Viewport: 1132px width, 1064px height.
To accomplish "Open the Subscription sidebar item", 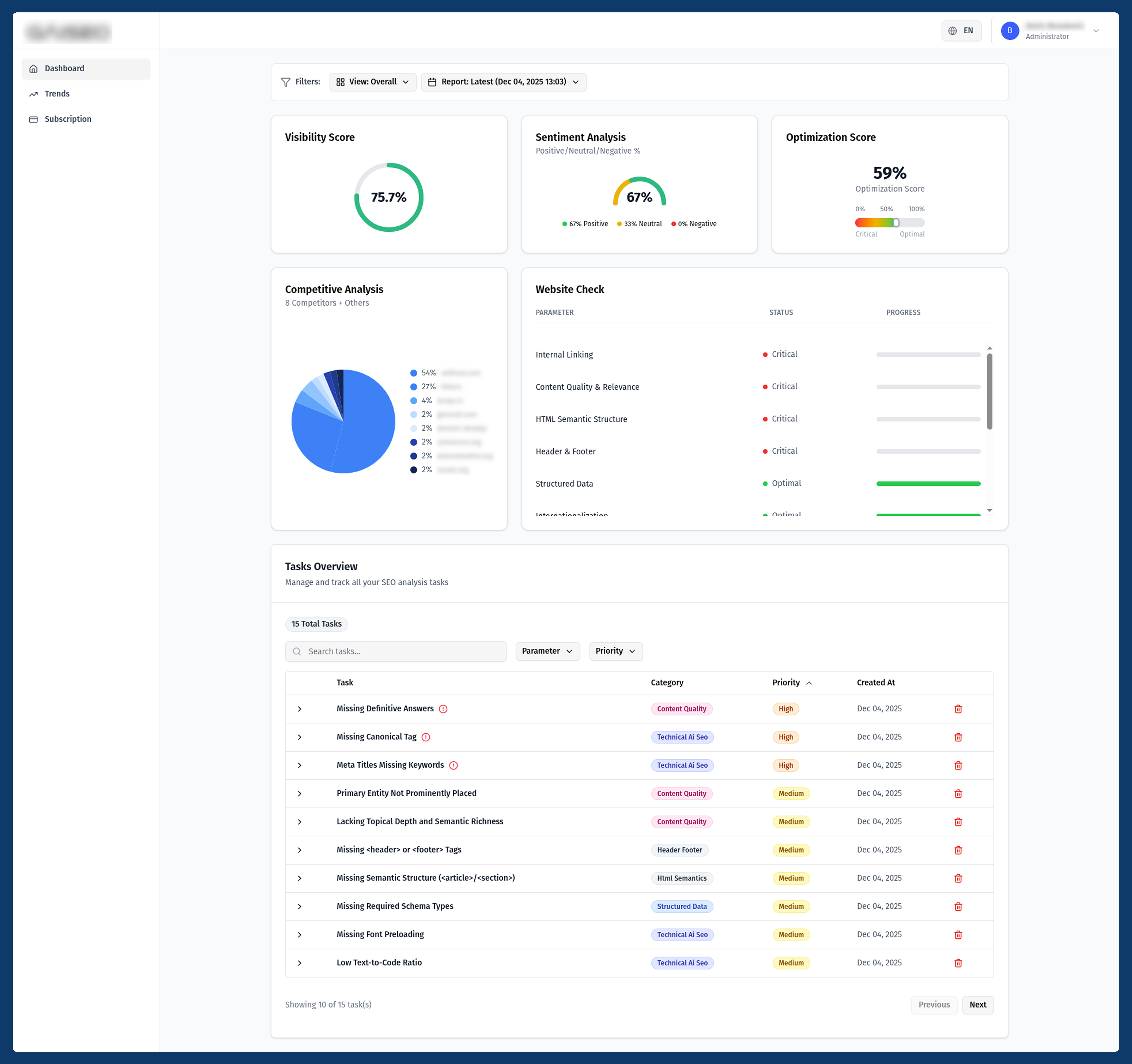I will point(68,119).
